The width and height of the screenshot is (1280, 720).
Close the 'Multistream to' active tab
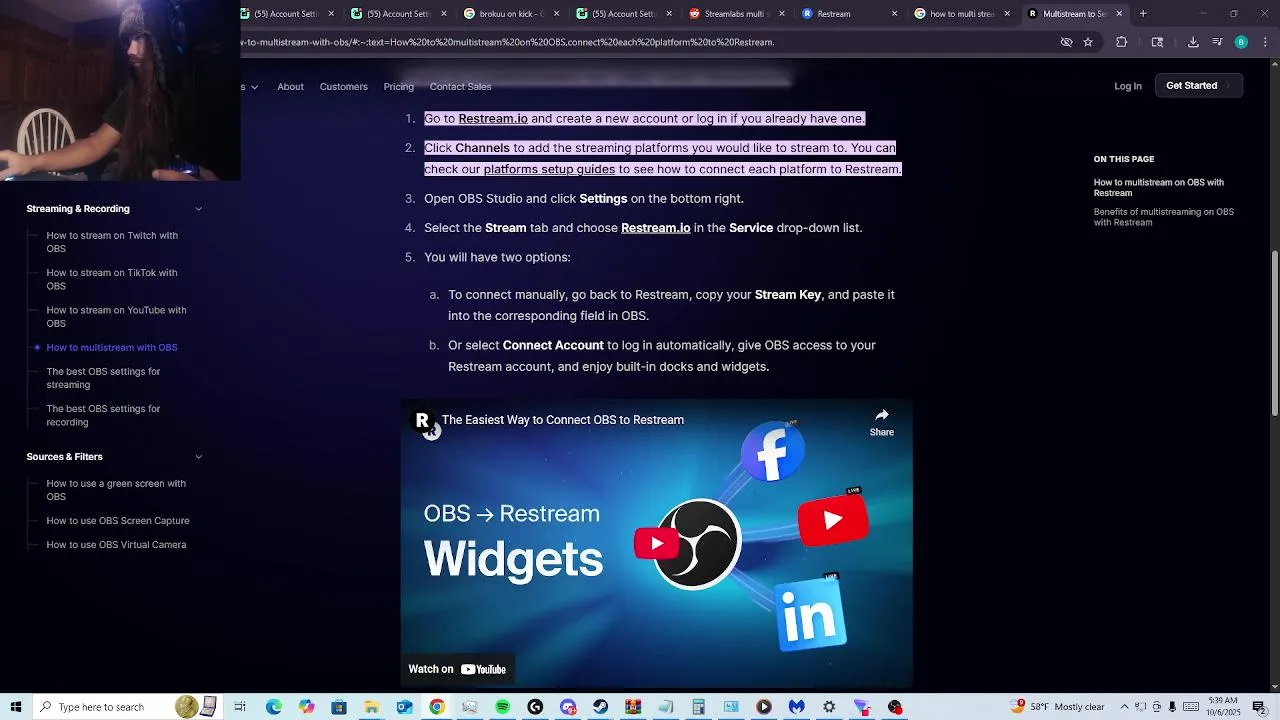tap(1119, 14)
